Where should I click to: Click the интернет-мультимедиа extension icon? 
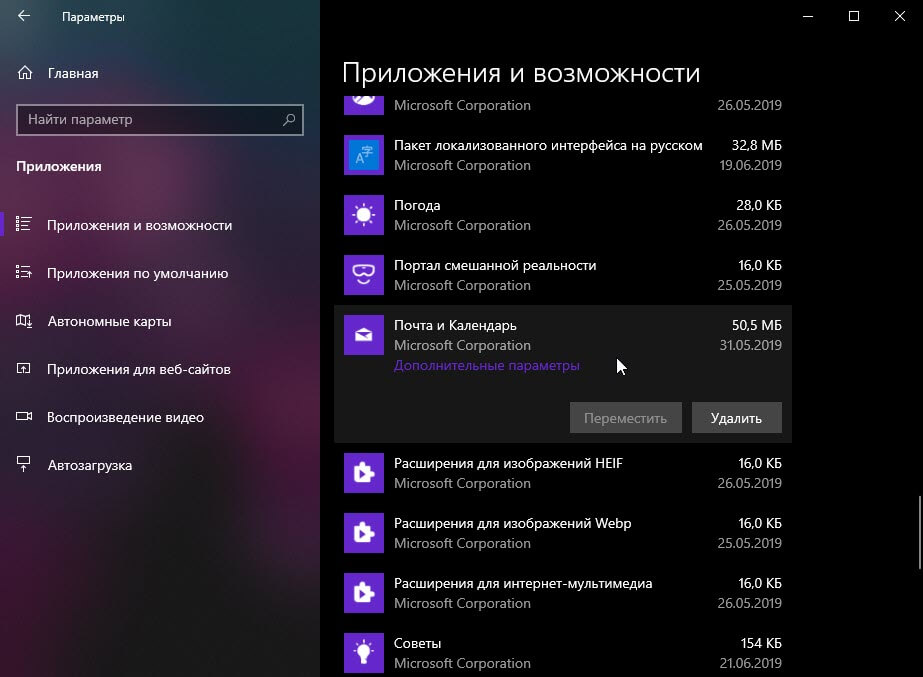(364, 593)
